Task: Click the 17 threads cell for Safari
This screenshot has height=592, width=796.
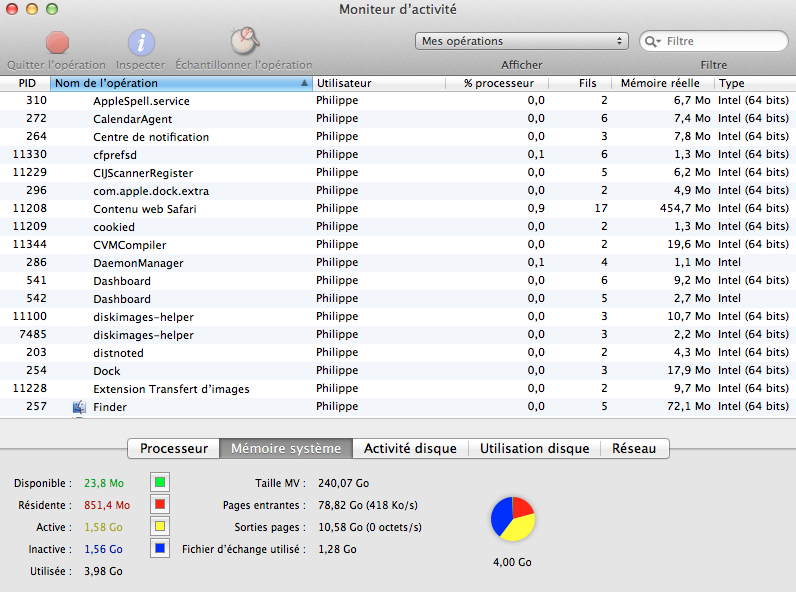Action: [601, 208]
